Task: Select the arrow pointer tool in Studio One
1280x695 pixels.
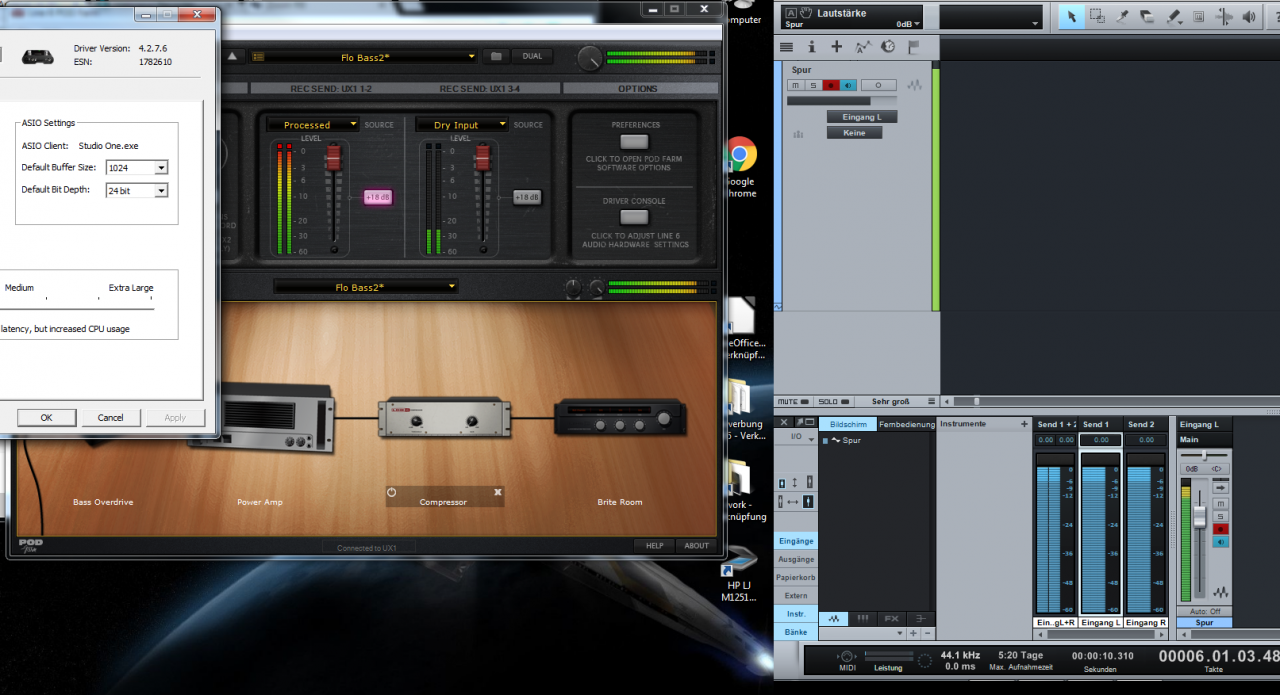Action: [1072, 17]
